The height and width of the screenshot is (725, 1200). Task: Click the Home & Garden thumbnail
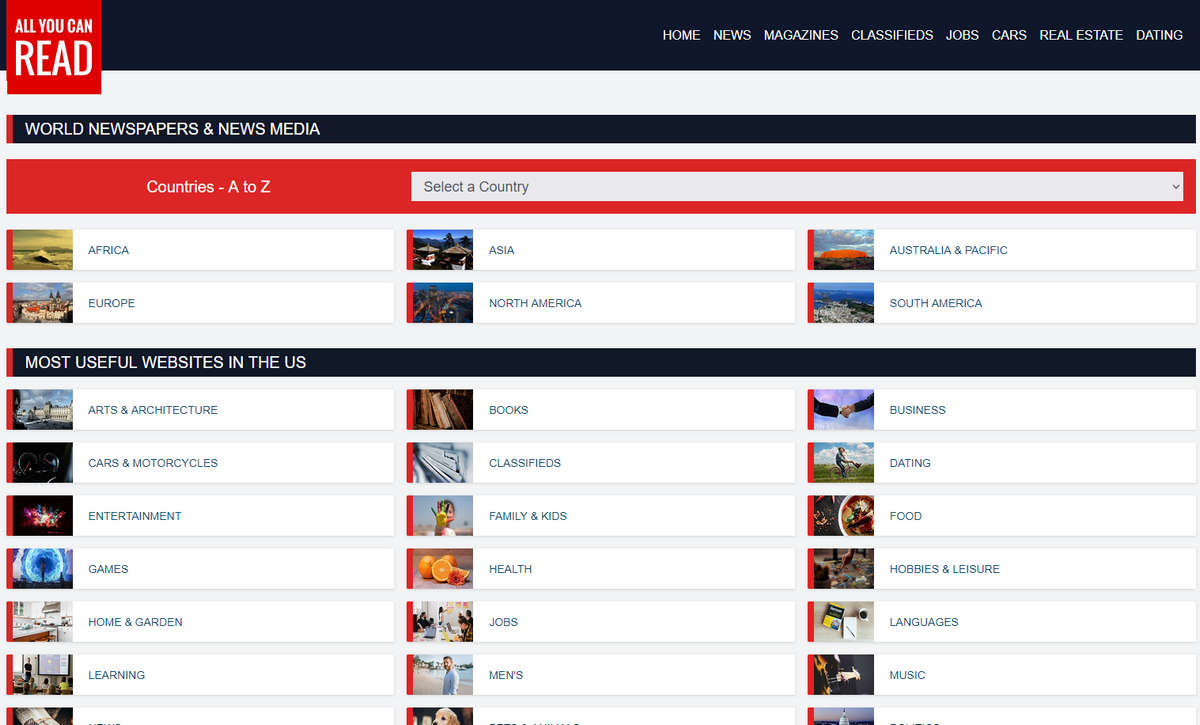coord(42,622)
